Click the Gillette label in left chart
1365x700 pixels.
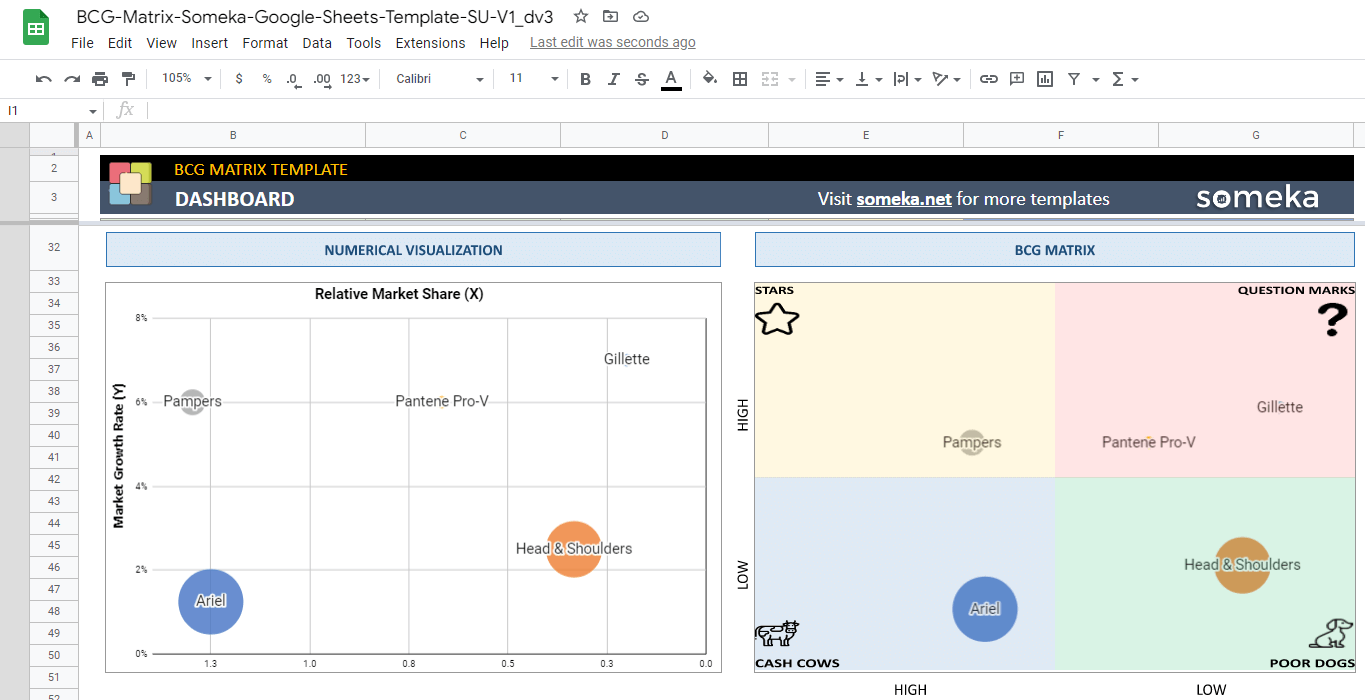[627, 359]
